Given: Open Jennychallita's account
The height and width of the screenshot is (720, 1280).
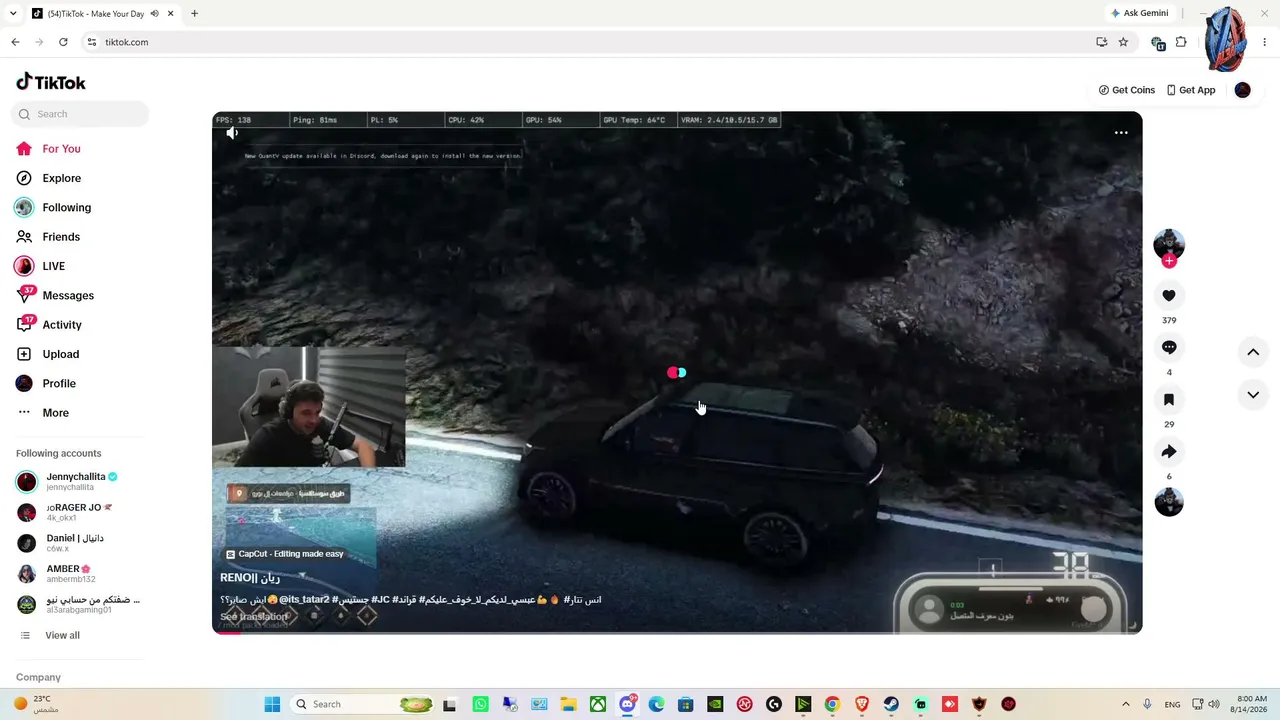Looking at the screenshot, I should tap(78, 481).
